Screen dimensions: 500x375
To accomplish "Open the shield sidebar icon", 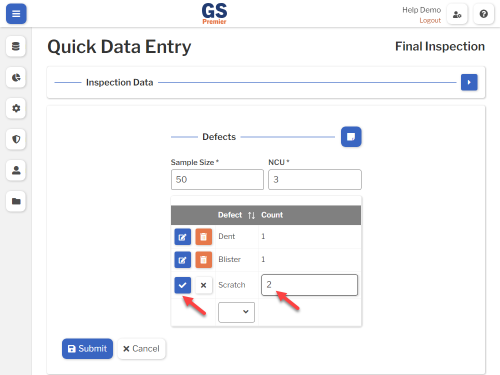I will 16,139.
